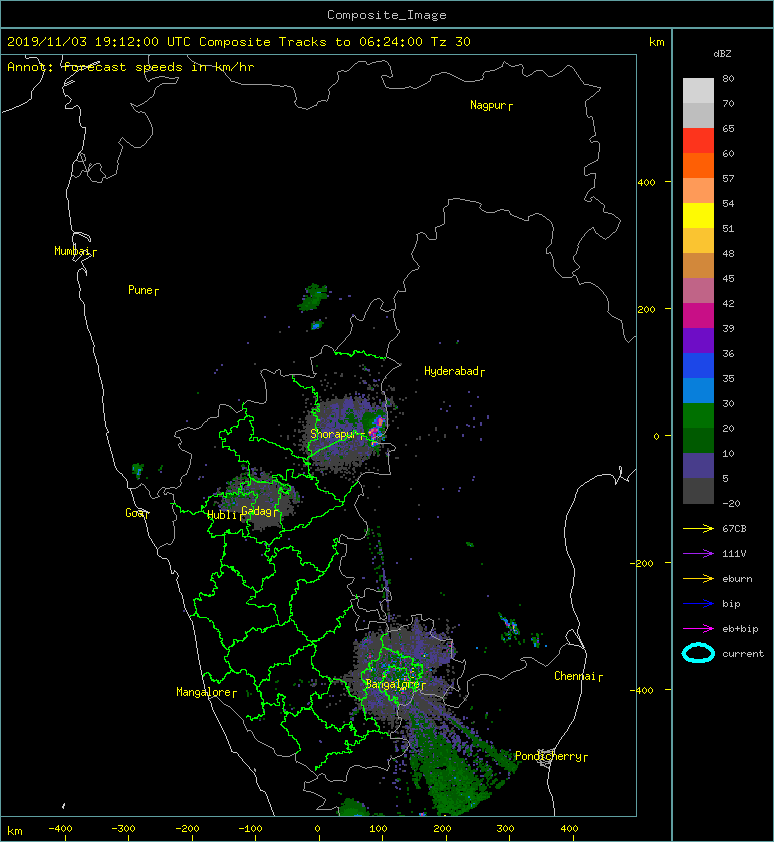Click the intense echo core east of Shorapur
The image size is (774, 842).
376,429
